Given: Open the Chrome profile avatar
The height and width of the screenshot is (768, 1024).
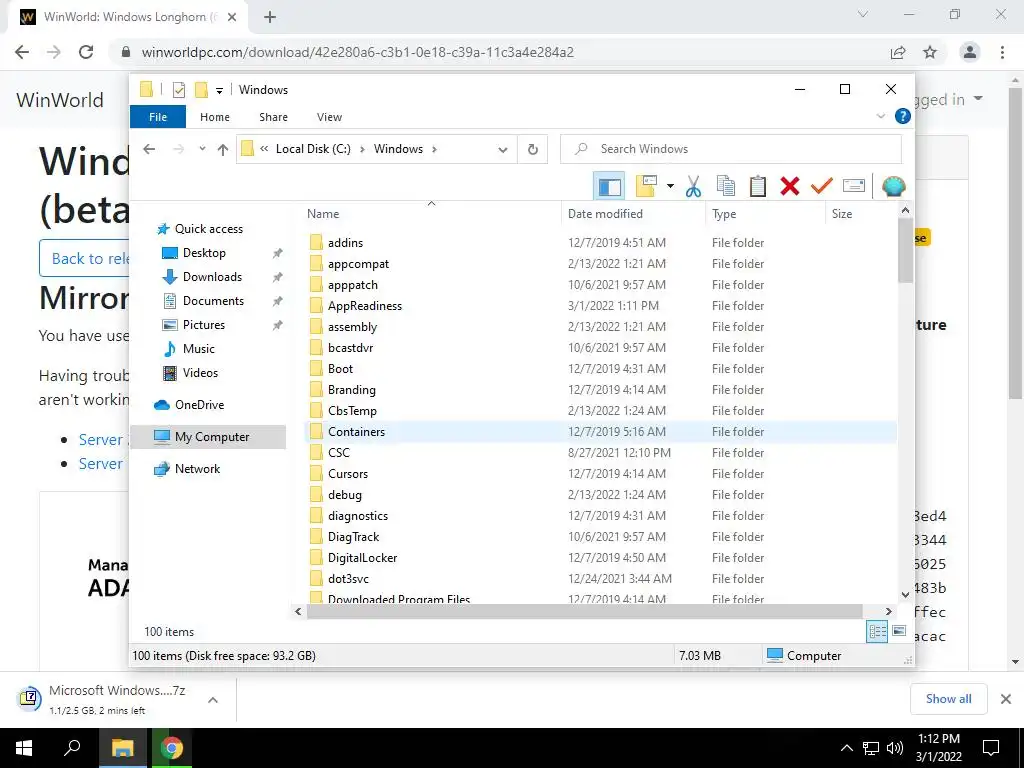Looking at the screenshot, I should pos(970,52).
